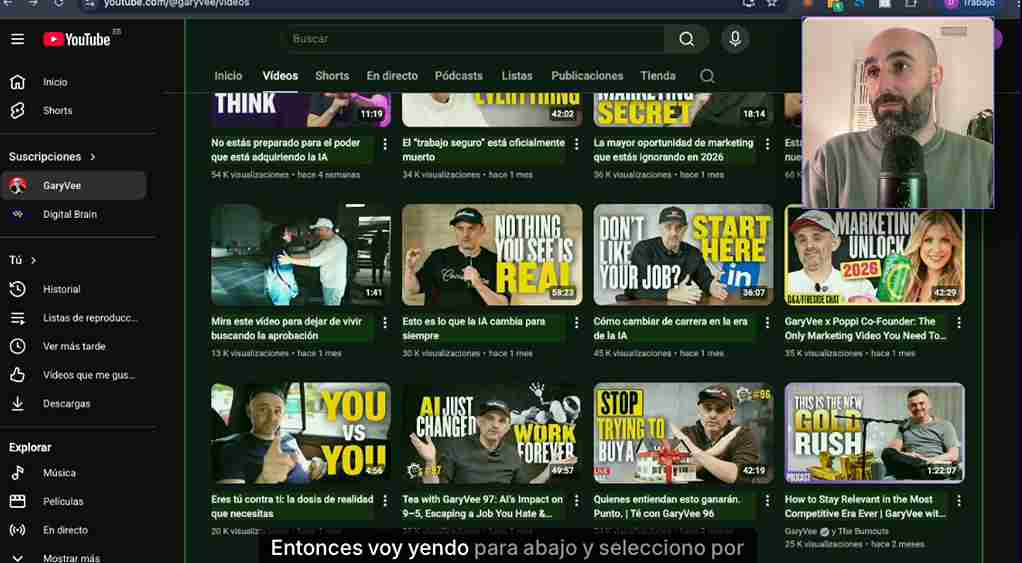Image resolution: width=1022 pixels, height=563 pixels.
Task: Open Ver más tarde clock icon
Action: 18,346
